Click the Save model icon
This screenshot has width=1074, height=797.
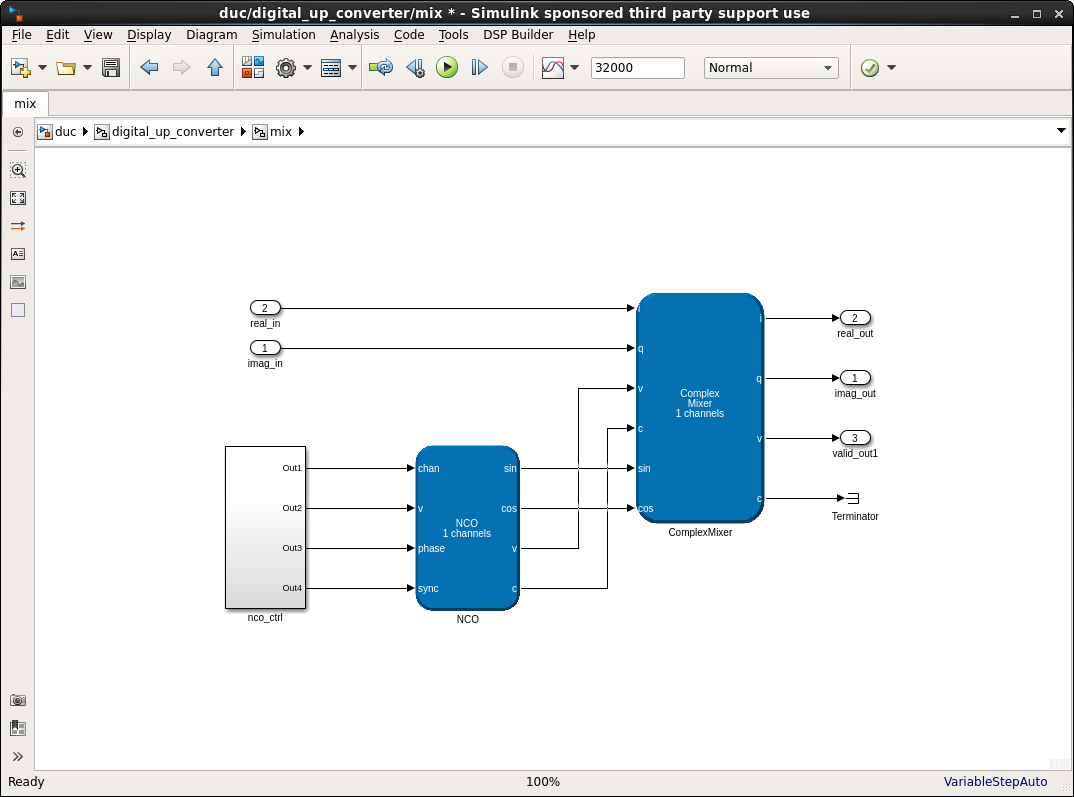pyautogui.click(x=111, y=68)
